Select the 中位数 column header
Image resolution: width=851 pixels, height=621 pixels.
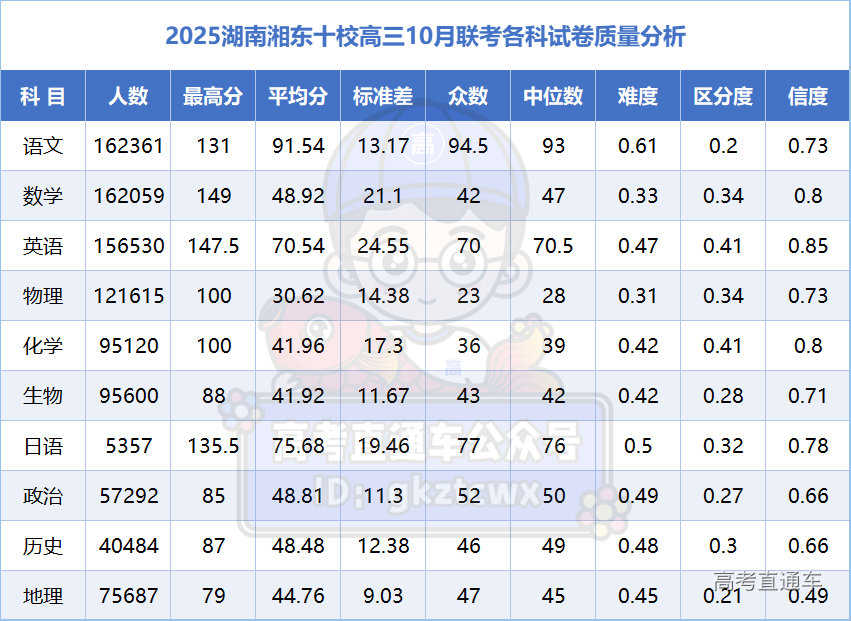pyautogui.click(x=553, y=96)
